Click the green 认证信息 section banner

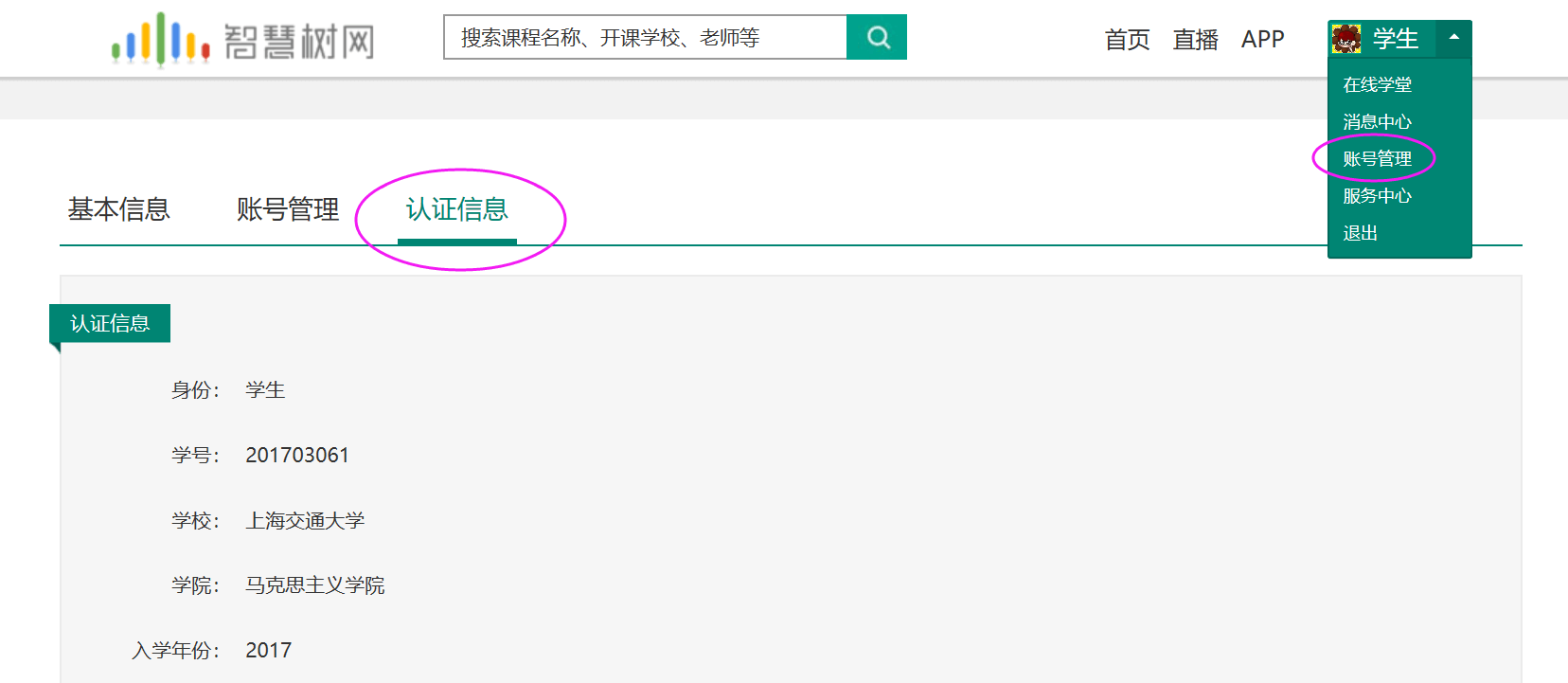[x=110, y=324]
